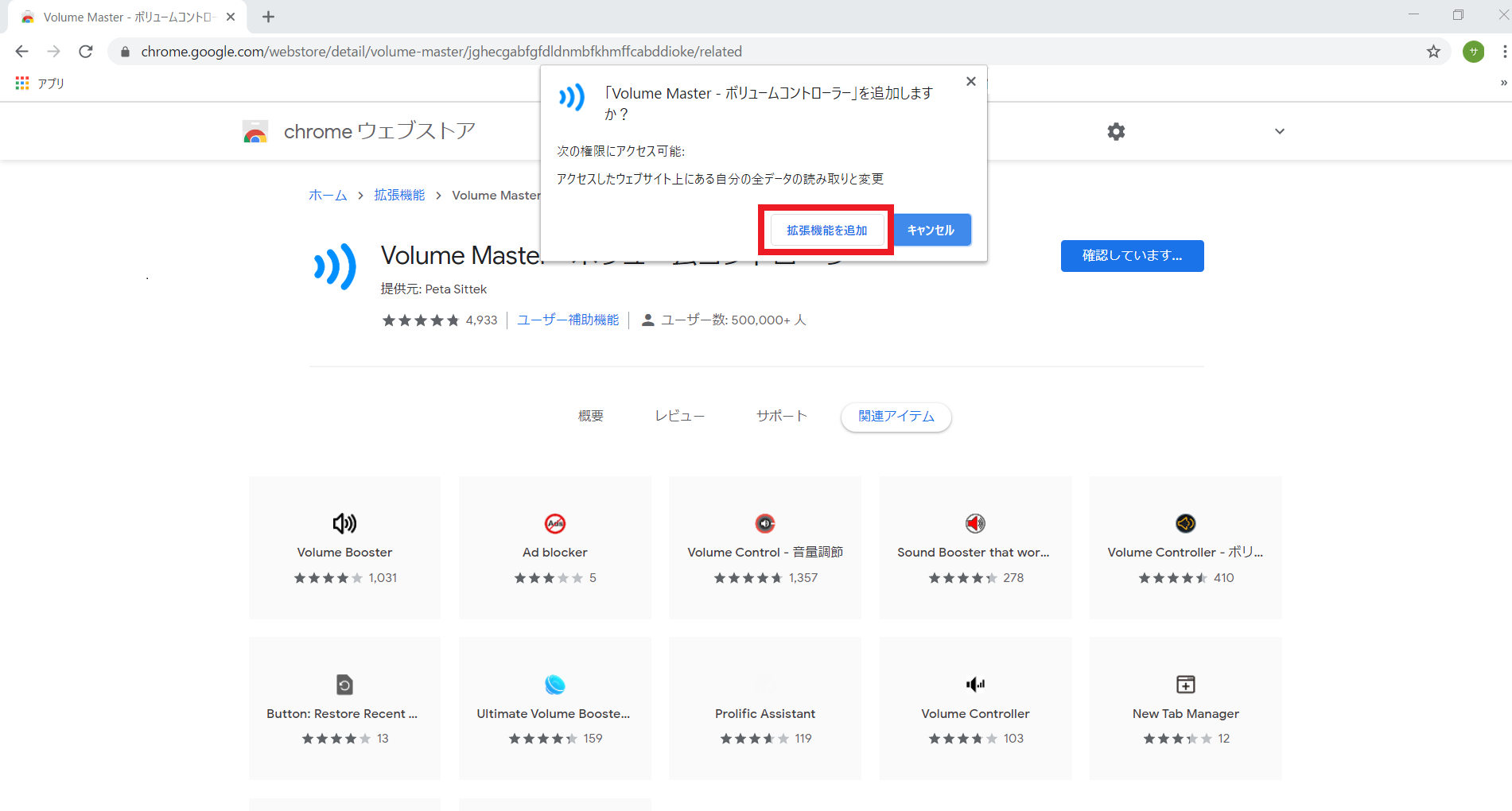Click the 拡張機能を追加 button
This screenshot has height=811, width=1512.
coord(826,230)
